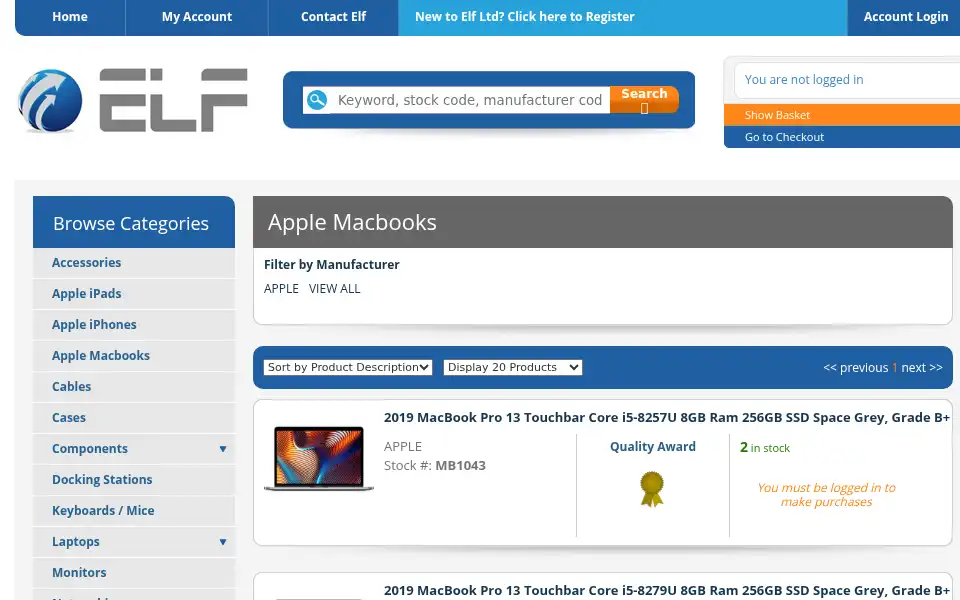The width and height of the screenshot is (960, 600).
Task: Open the Display 20 Products dropdown
Action: click(512, 367)
